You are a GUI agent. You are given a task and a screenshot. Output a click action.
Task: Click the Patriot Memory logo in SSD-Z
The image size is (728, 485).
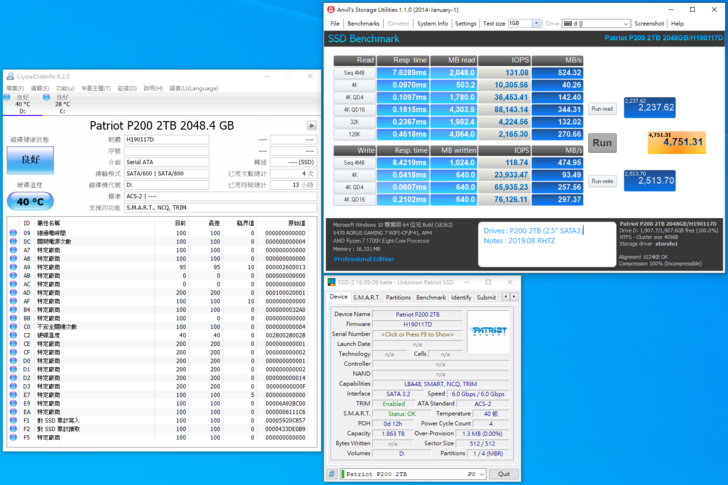click(x=483, y=325)
